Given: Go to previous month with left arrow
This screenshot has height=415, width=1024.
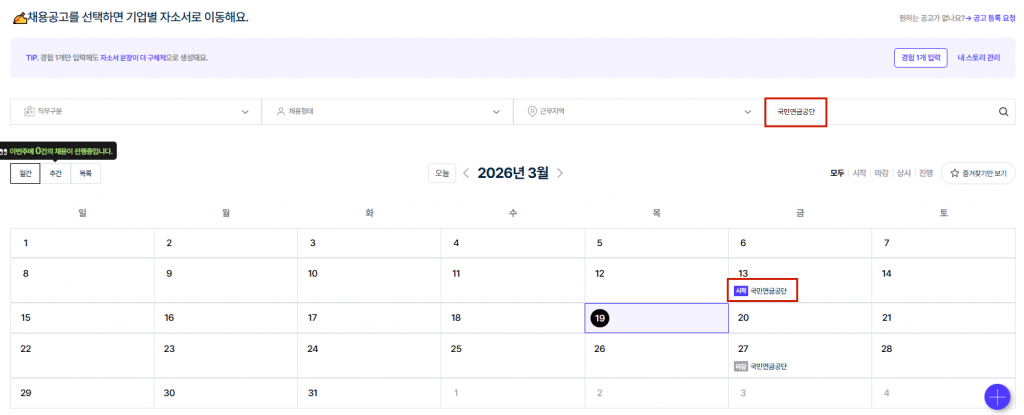Looking at the screenshot, I should coord(466,173).
